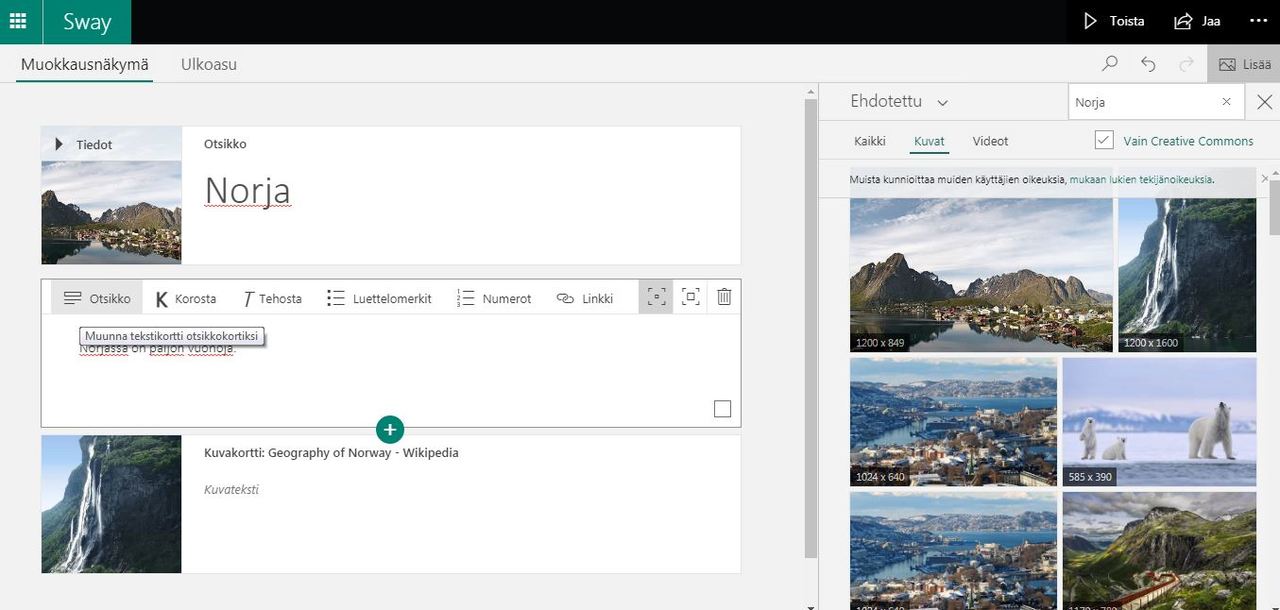
Task: Select the Videot filter tab
Action: click(990, 141)
